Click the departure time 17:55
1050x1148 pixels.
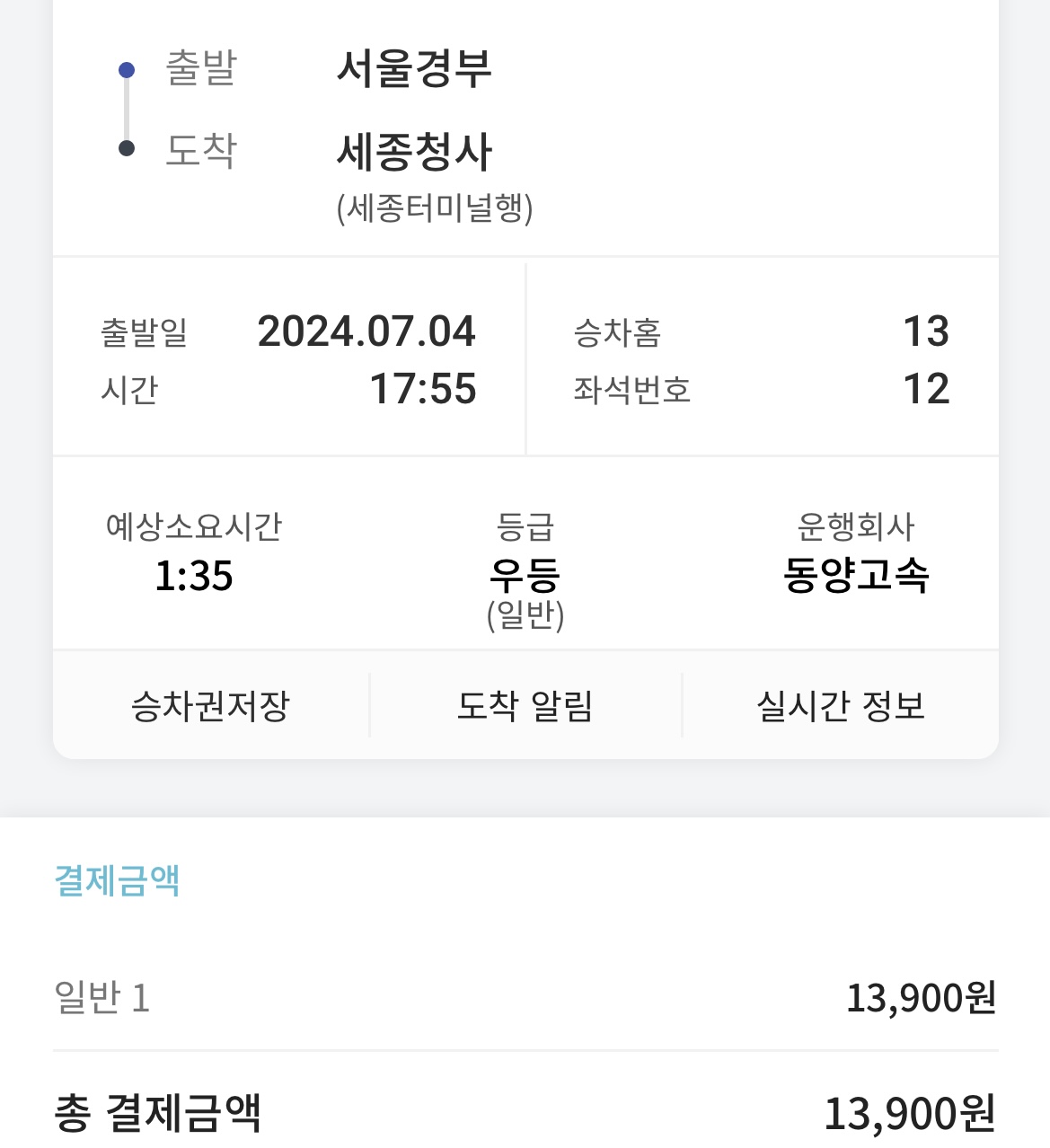coord(423,389)
